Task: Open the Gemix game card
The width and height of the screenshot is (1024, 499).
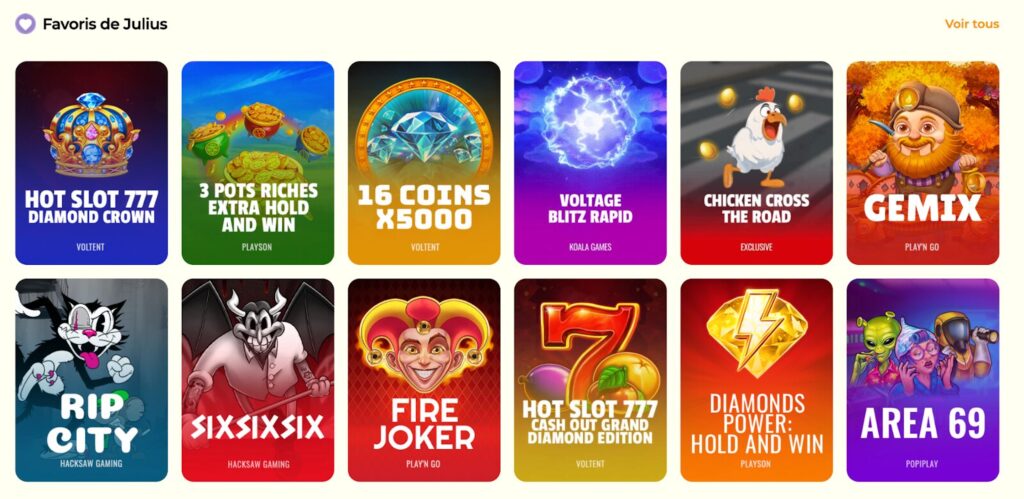Action: [x=923, y=163]
